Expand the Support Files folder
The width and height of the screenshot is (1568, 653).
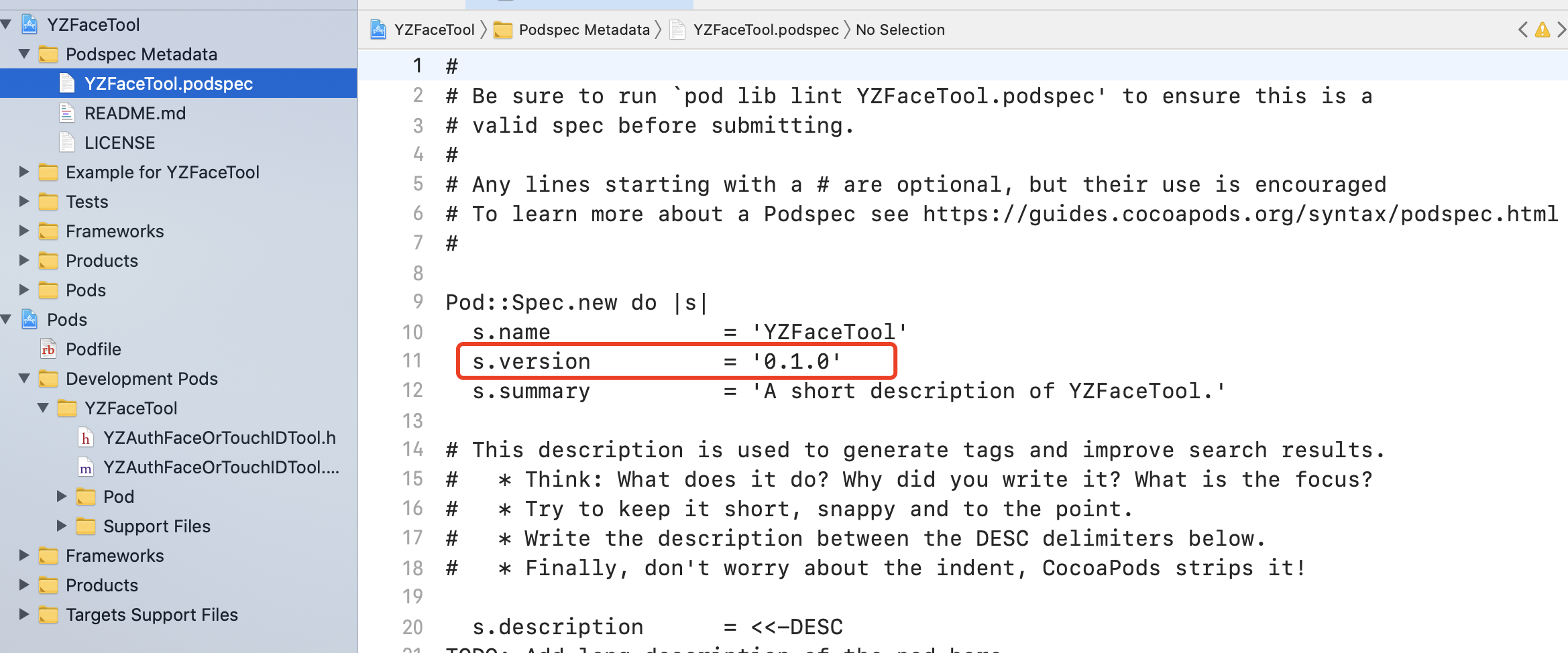(62, 526)
